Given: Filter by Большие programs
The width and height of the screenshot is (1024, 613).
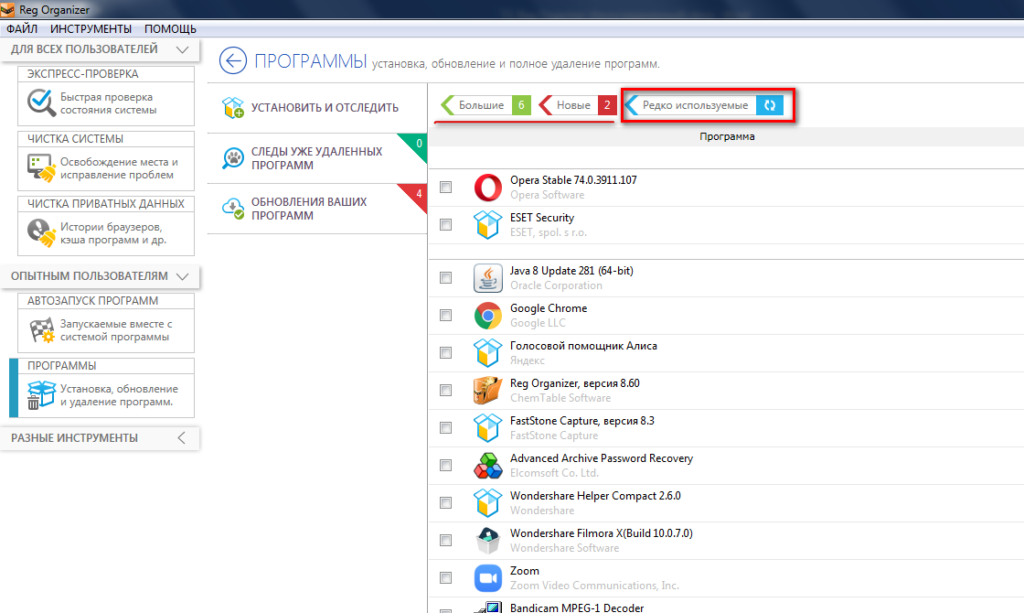Looking at the screenshot, I should [482, 105].
